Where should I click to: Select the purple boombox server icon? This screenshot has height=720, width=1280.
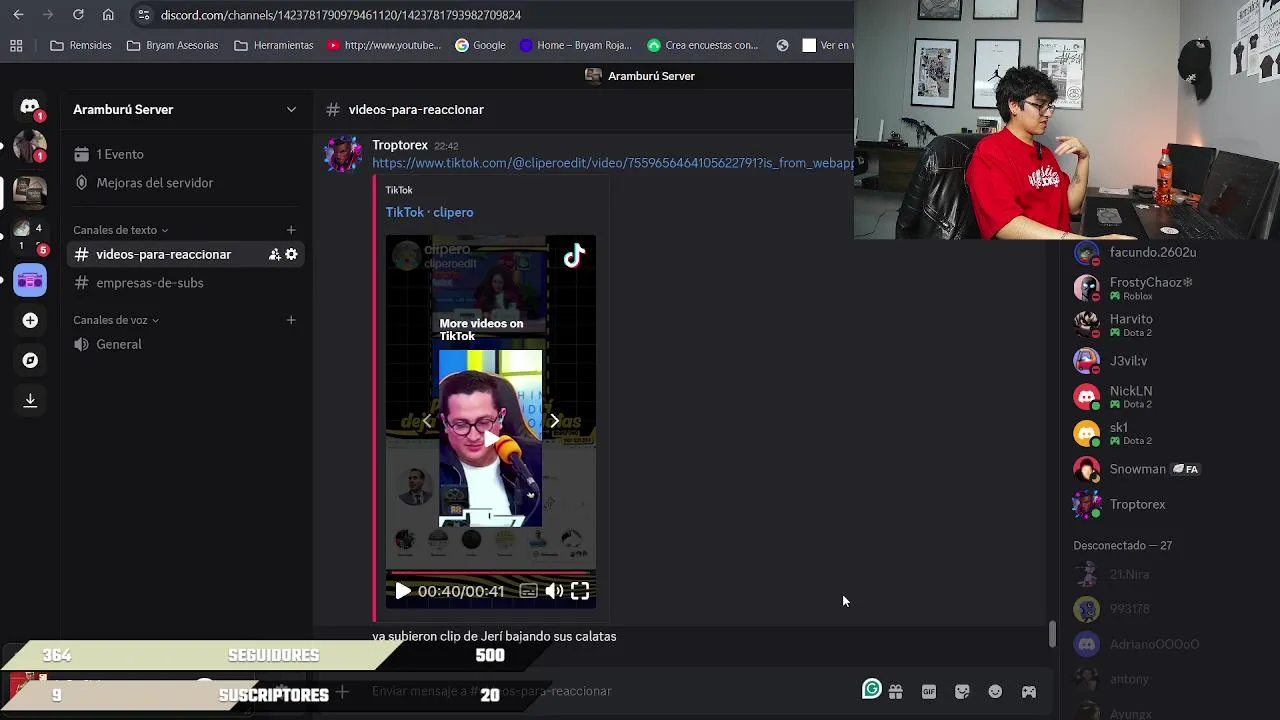[x=30, y=280]
